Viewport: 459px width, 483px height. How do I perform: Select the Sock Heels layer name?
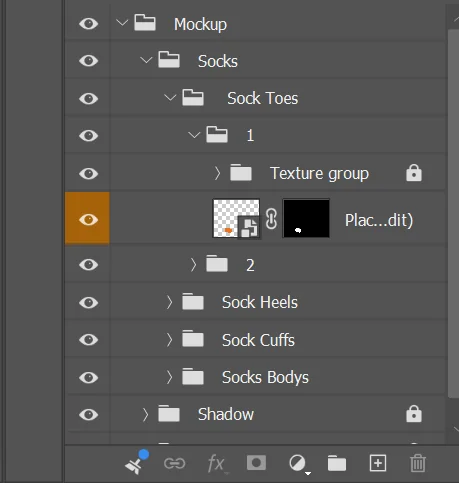pyautogui.click(x=260, y=302)
